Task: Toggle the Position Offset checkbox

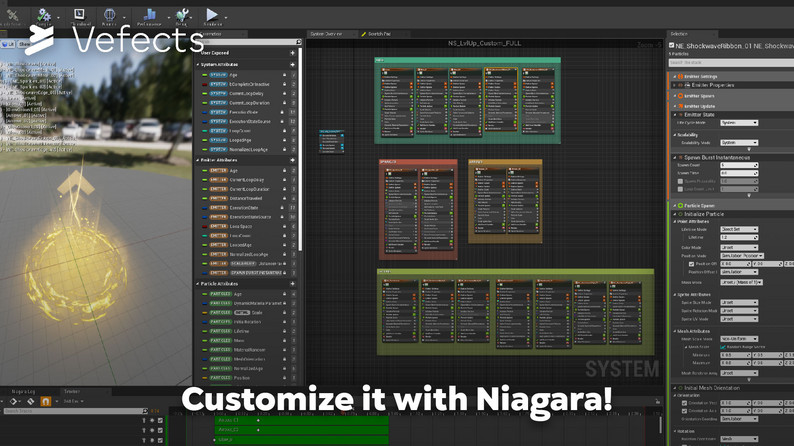Action: coord(691,264)
